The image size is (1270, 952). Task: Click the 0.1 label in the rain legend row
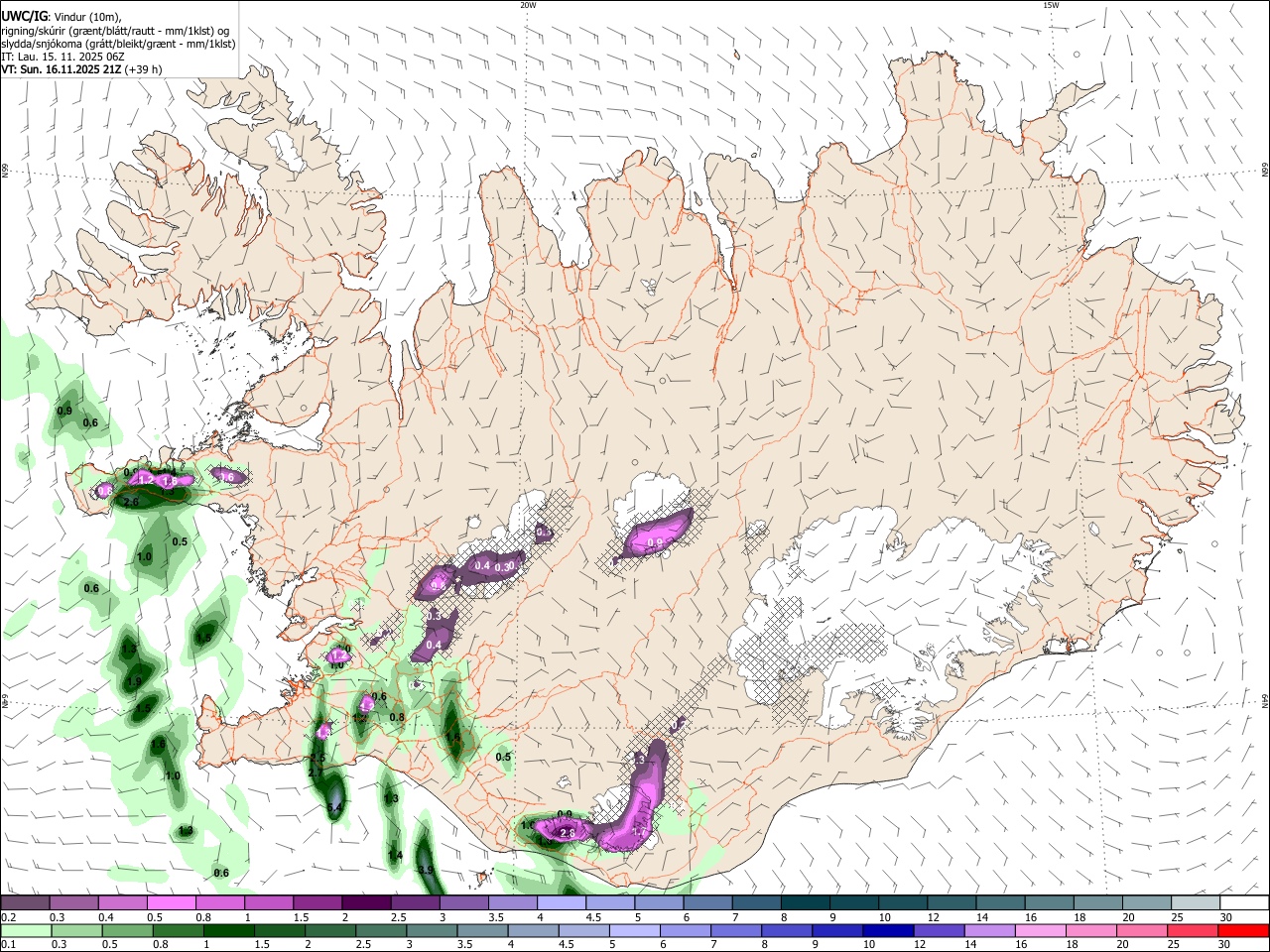pyautogui.click(x=7, y=945)
